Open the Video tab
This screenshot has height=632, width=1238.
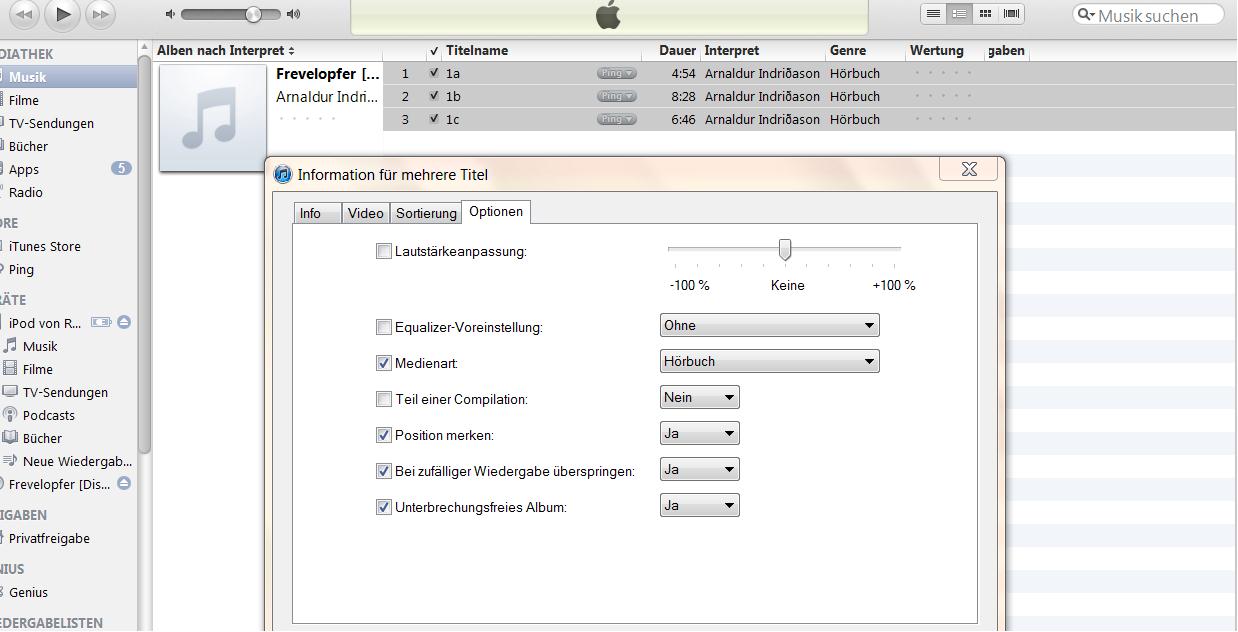point(366,213)
